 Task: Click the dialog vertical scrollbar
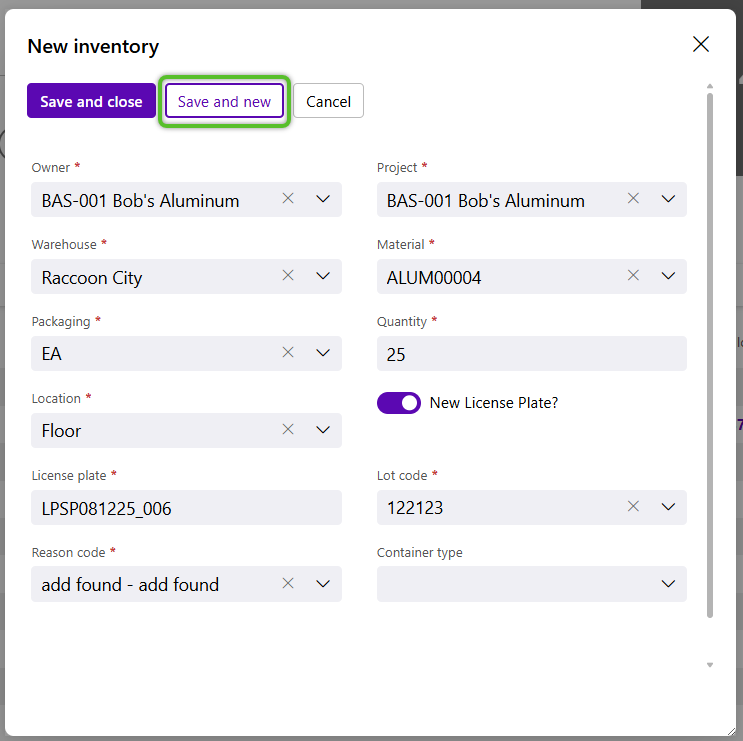tap(709, 355)
